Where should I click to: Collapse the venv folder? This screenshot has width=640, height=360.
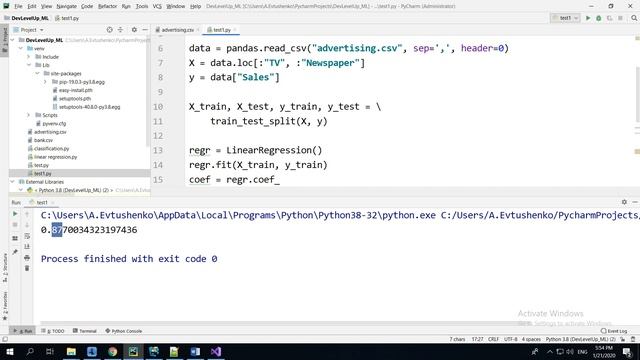21,49
